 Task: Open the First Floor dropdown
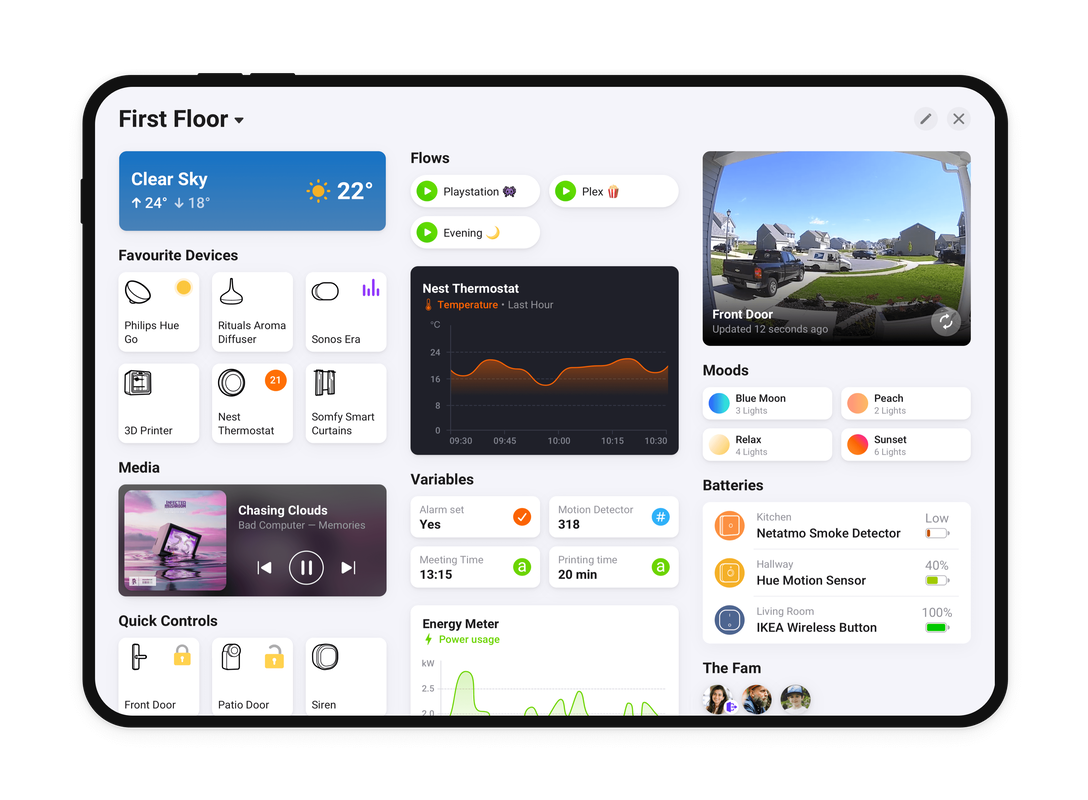click(x=181, y=119)
